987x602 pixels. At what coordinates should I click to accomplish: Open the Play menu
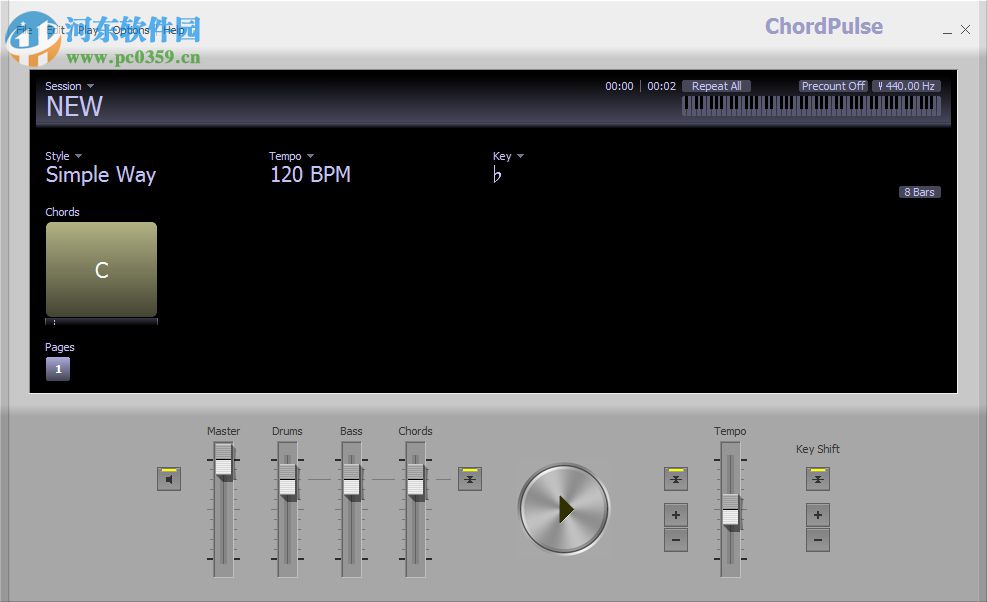pos(88,30)
